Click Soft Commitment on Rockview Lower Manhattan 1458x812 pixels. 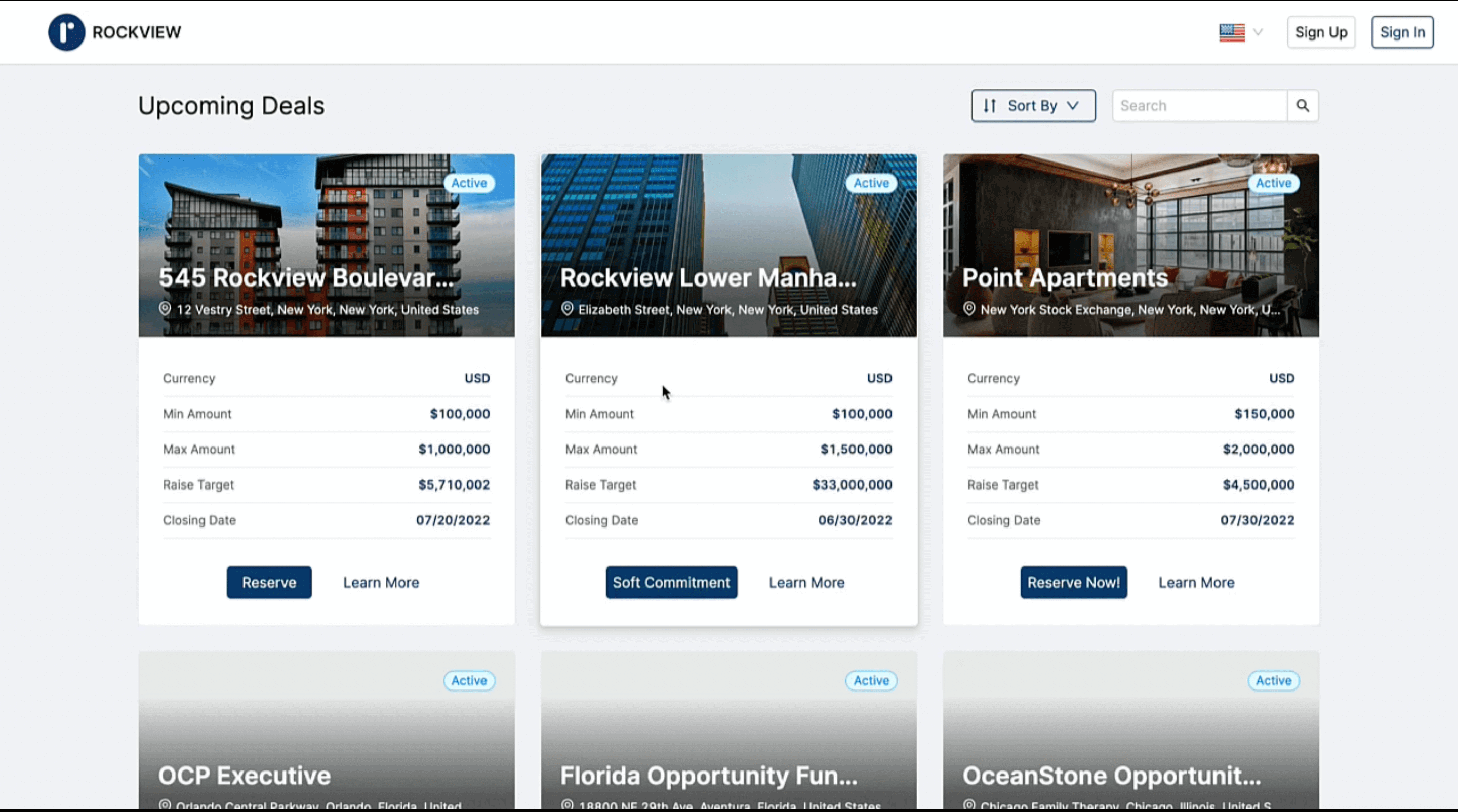(671, 582)
